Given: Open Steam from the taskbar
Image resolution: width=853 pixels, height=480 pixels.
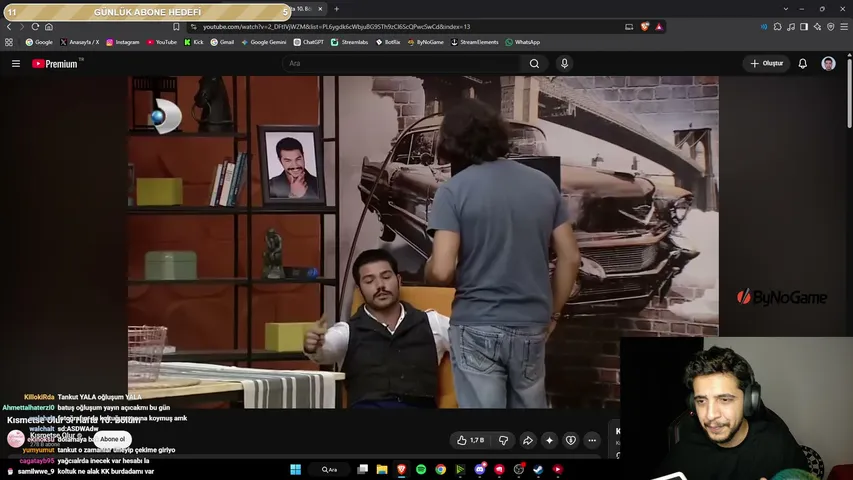Looking at the screenshot, I should tap(538, 469).
